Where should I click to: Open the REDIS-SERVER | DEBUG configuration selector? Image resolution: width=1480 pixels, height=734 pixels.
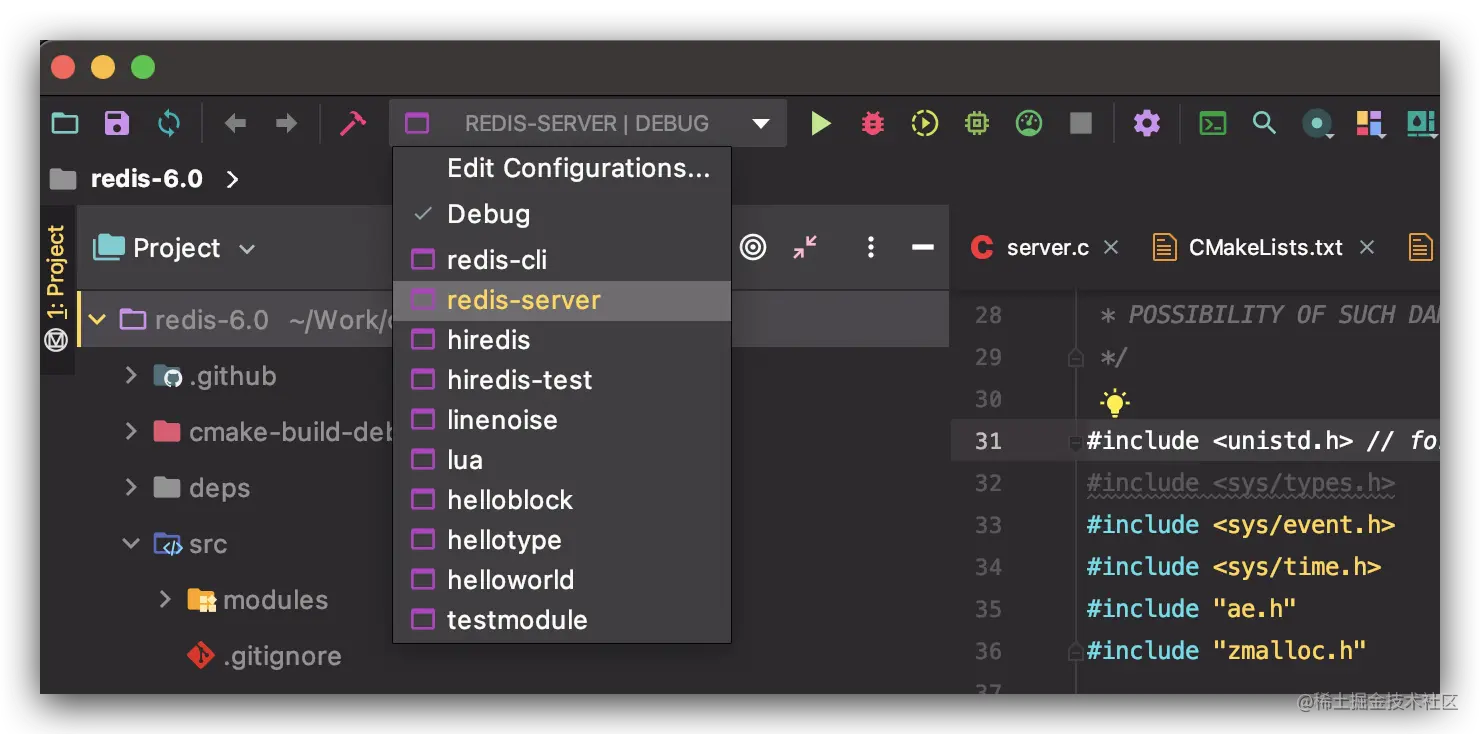[588, 123]
